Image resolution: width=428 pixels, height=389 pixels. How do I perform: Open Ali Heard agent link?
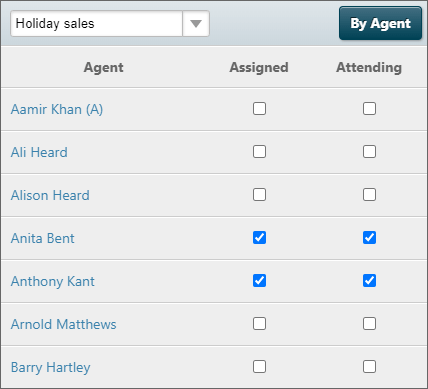click(39, 152)
